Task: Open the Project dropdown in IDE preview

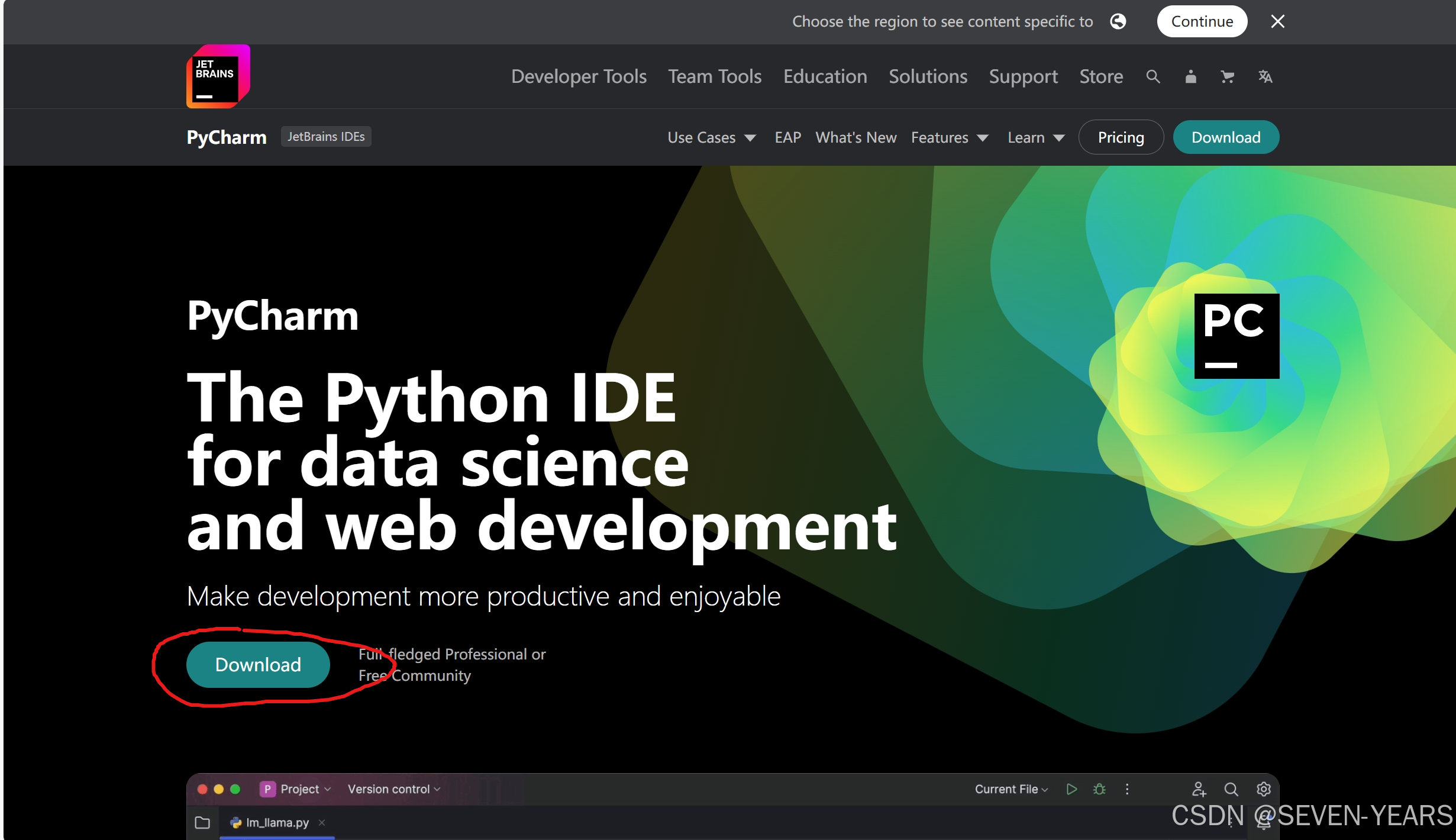Action: (x=306, y=788)
